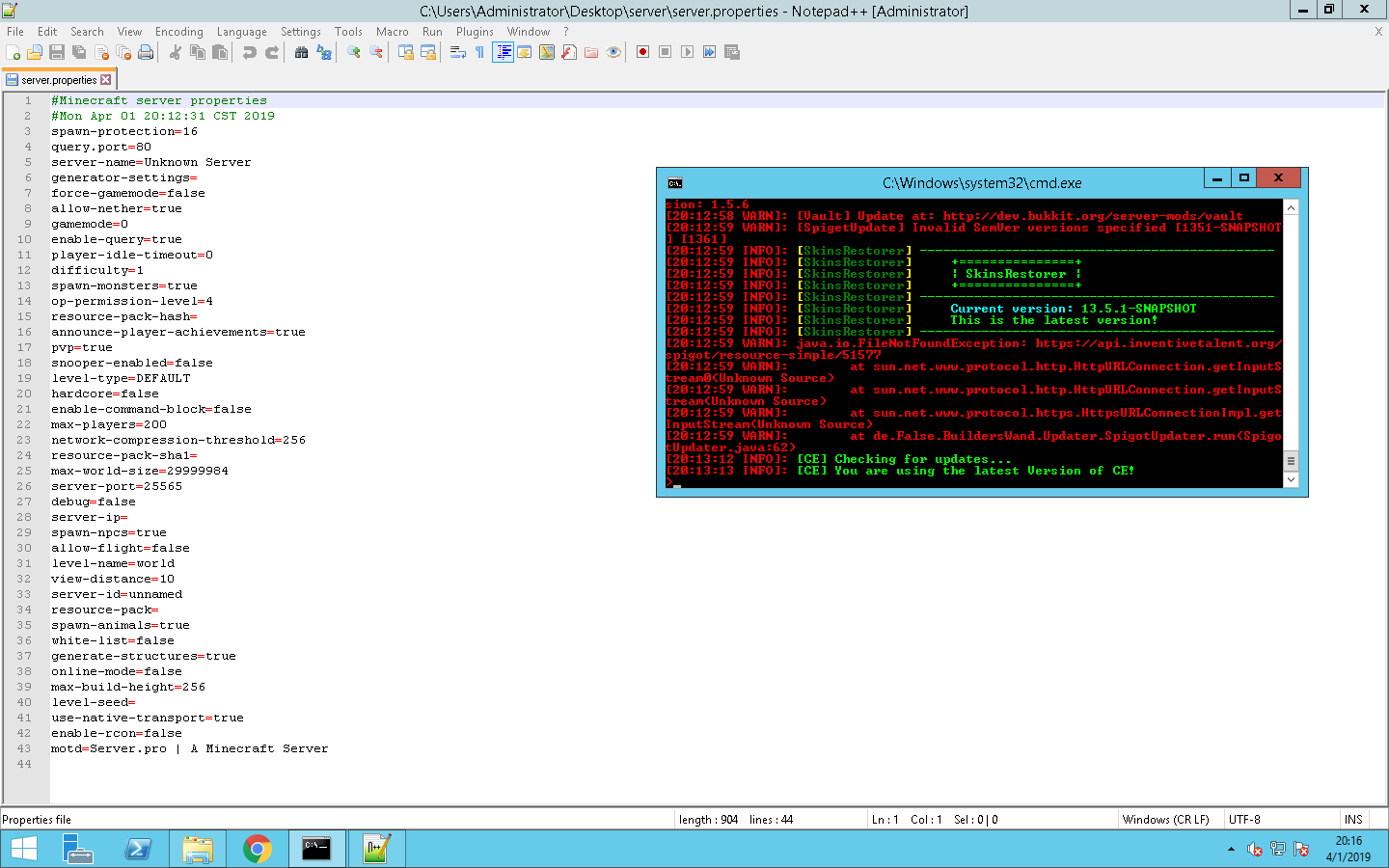Click on line 43 motd text

[x=189, y=748]
